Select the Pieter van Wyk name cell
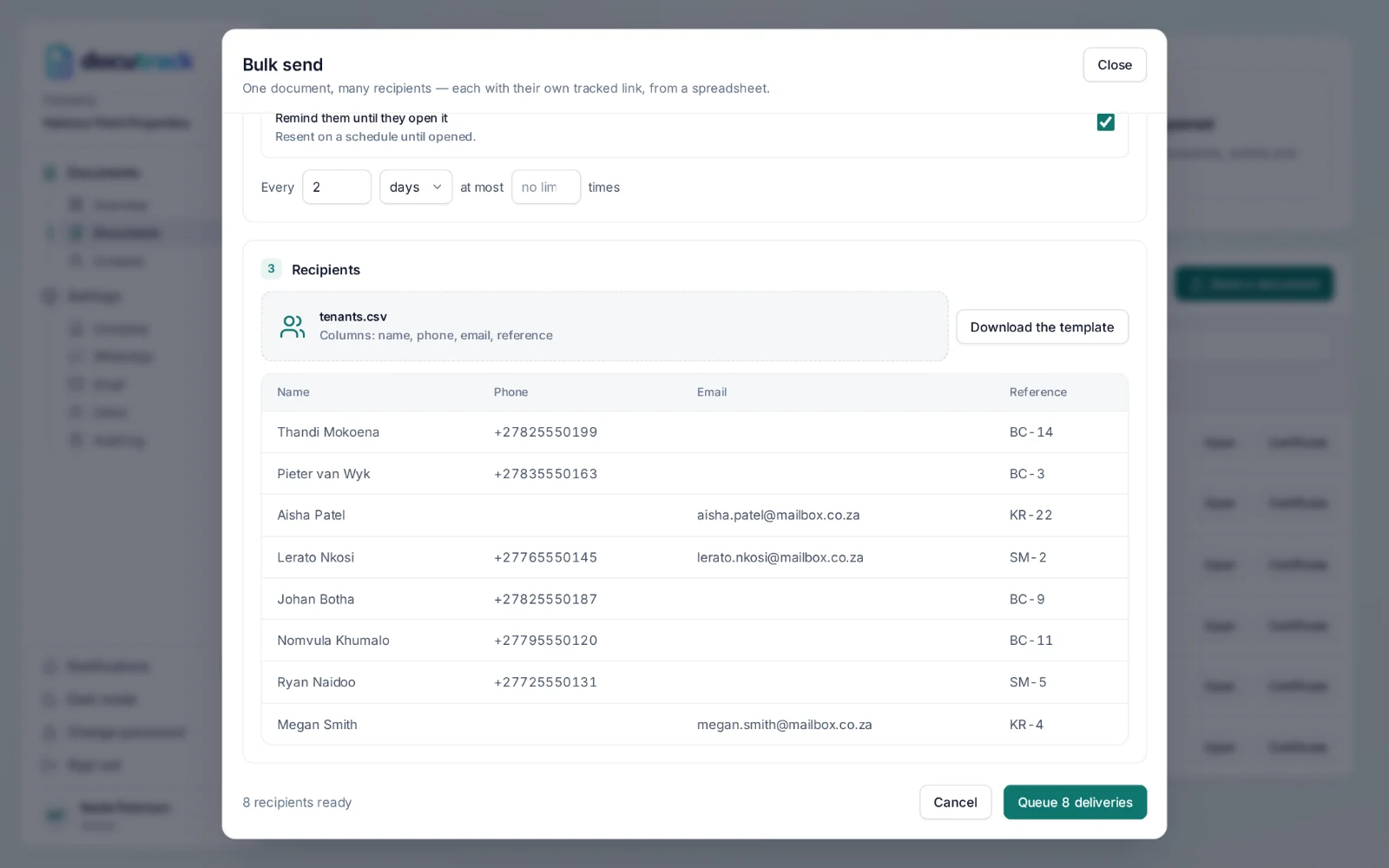This screenshot has height=868, width=1389. pyautogui.click(x=324, y=474)
